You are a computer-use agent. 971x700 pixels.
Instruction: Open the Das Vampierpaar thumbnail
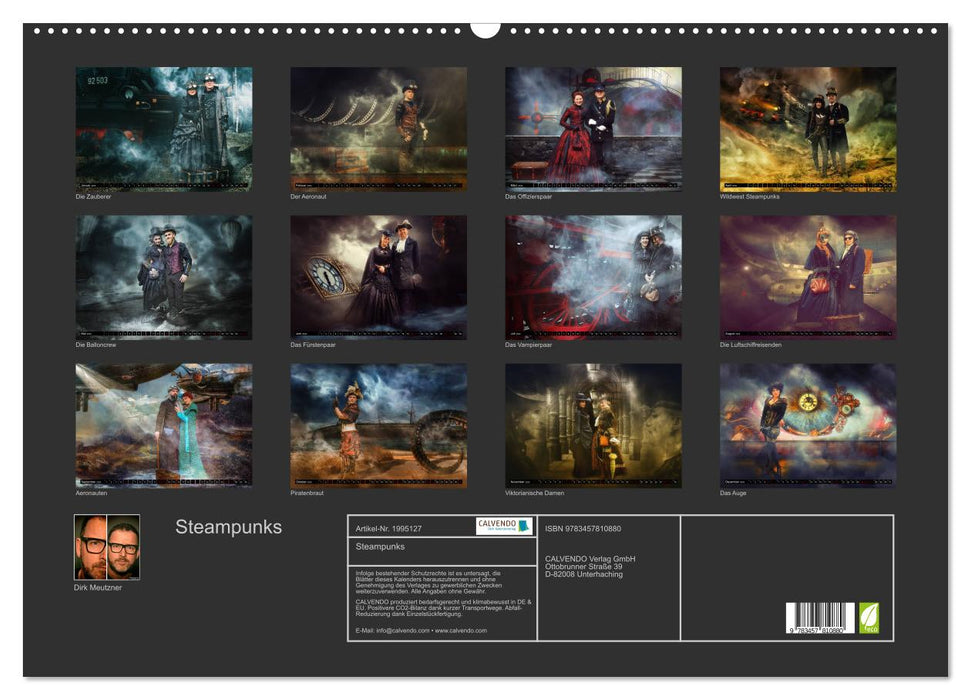(x=593, y=277)
